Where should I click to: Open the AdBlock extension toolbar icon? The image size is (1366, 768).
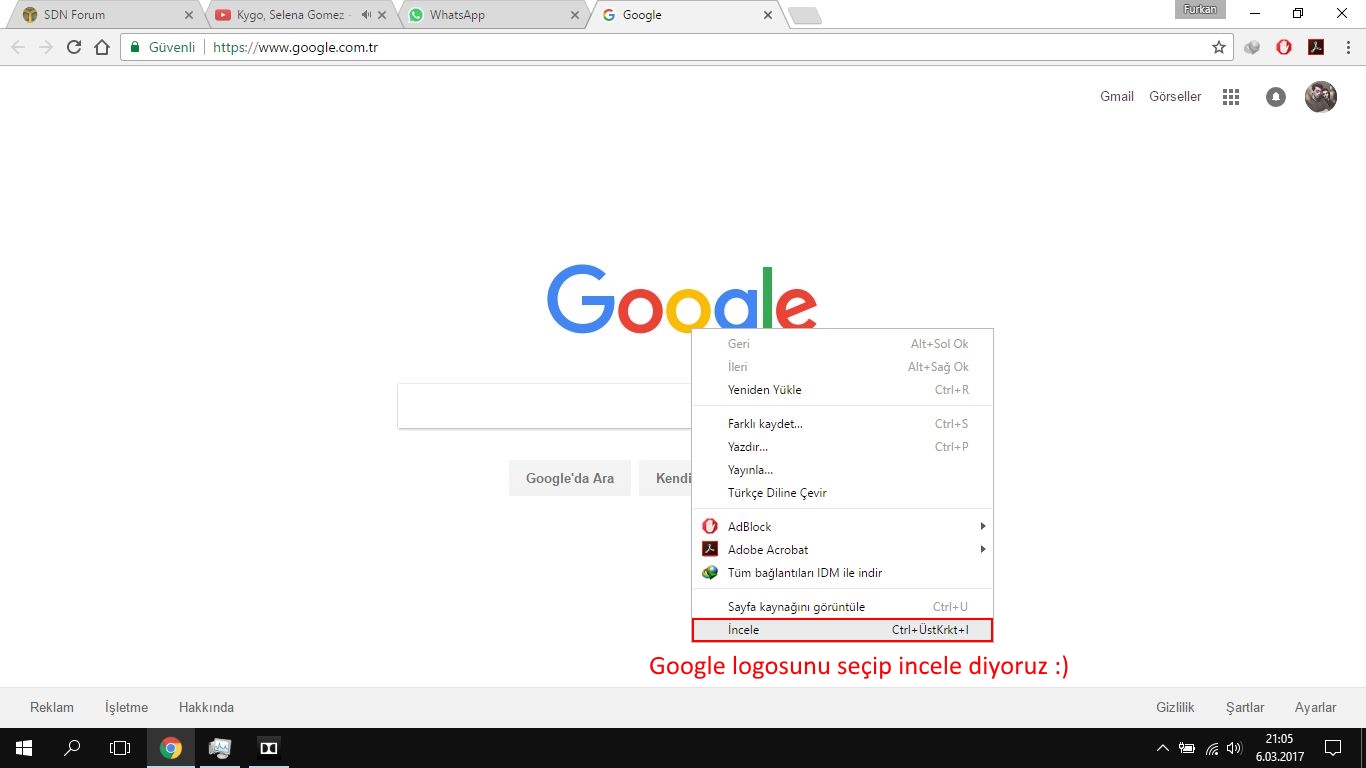pyautogui.click(x=1284, y=47)
